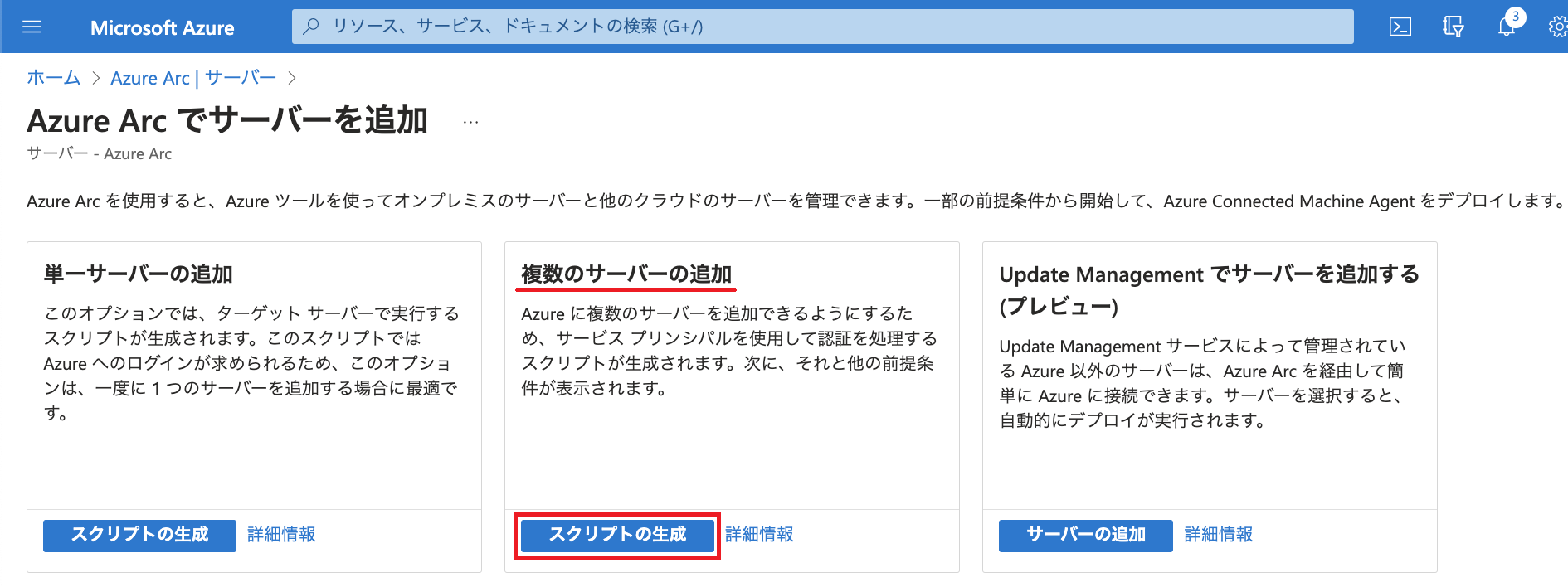
Task: Open the more options ellipsis by title
Action: click(x=470, y=122)
